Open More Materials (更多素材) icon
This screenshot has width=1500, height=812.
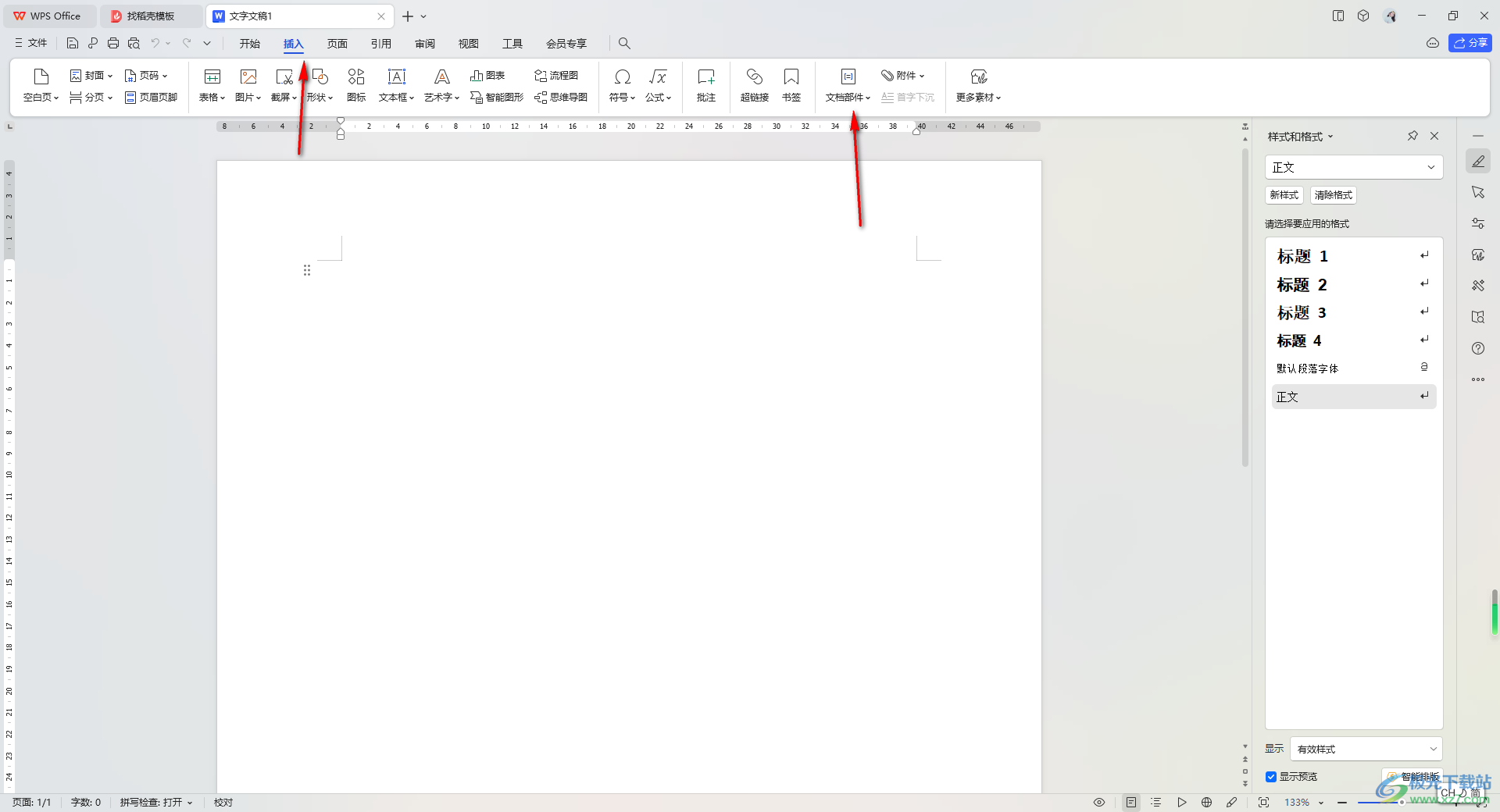point(979,77)
